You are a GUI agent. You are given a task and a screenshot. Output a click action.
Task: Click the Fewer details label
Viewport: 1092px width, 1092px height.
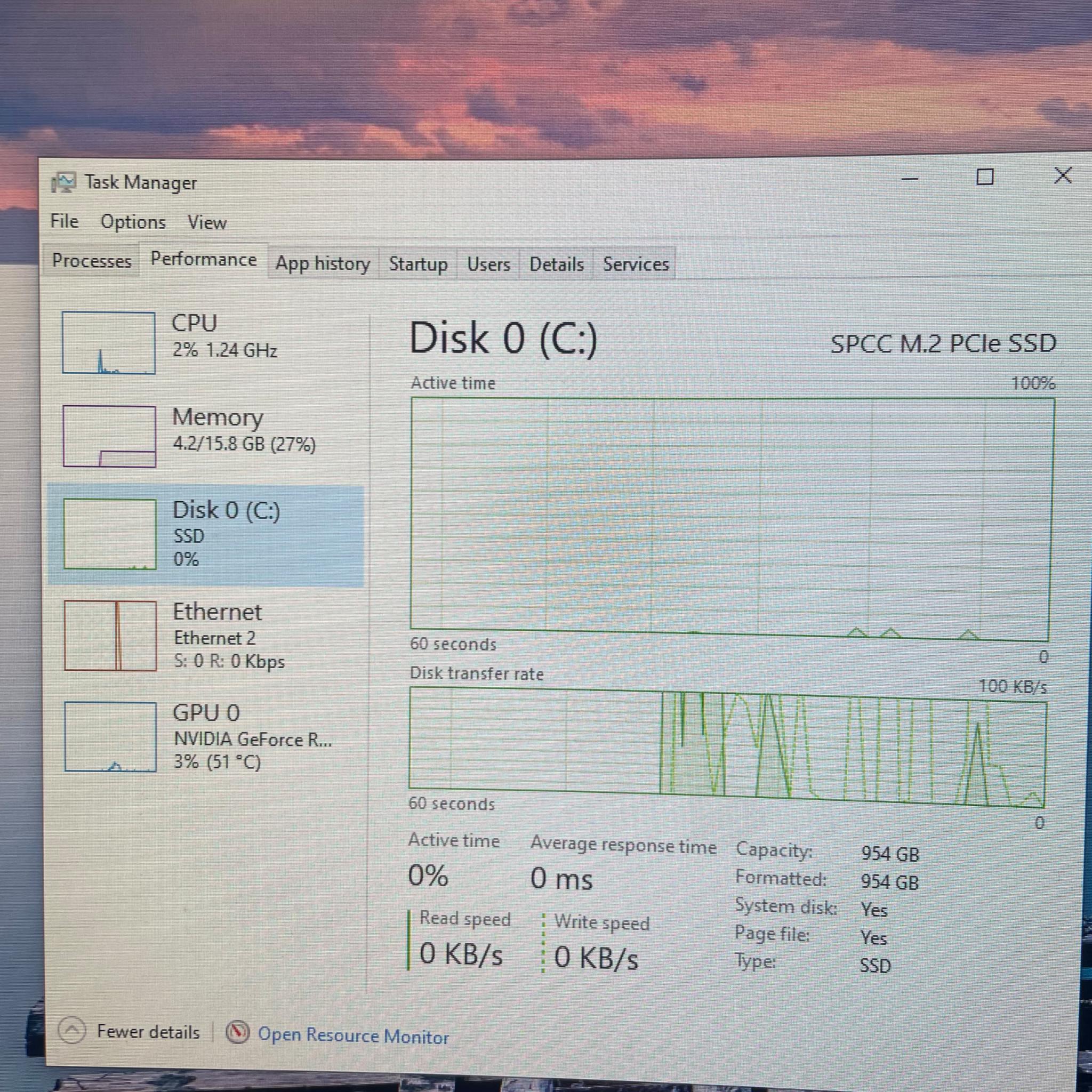(x=148, y=1032)
